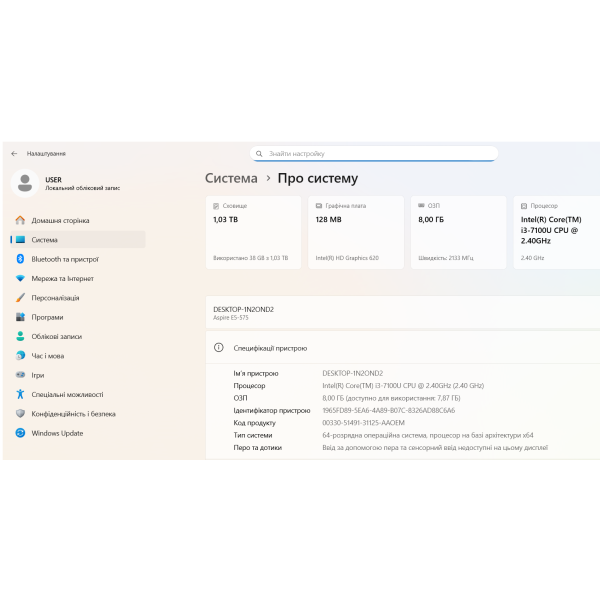Screen dimensions: 600x600
Task: Click the Сховище storage card icon
Action: click(216, 206)
